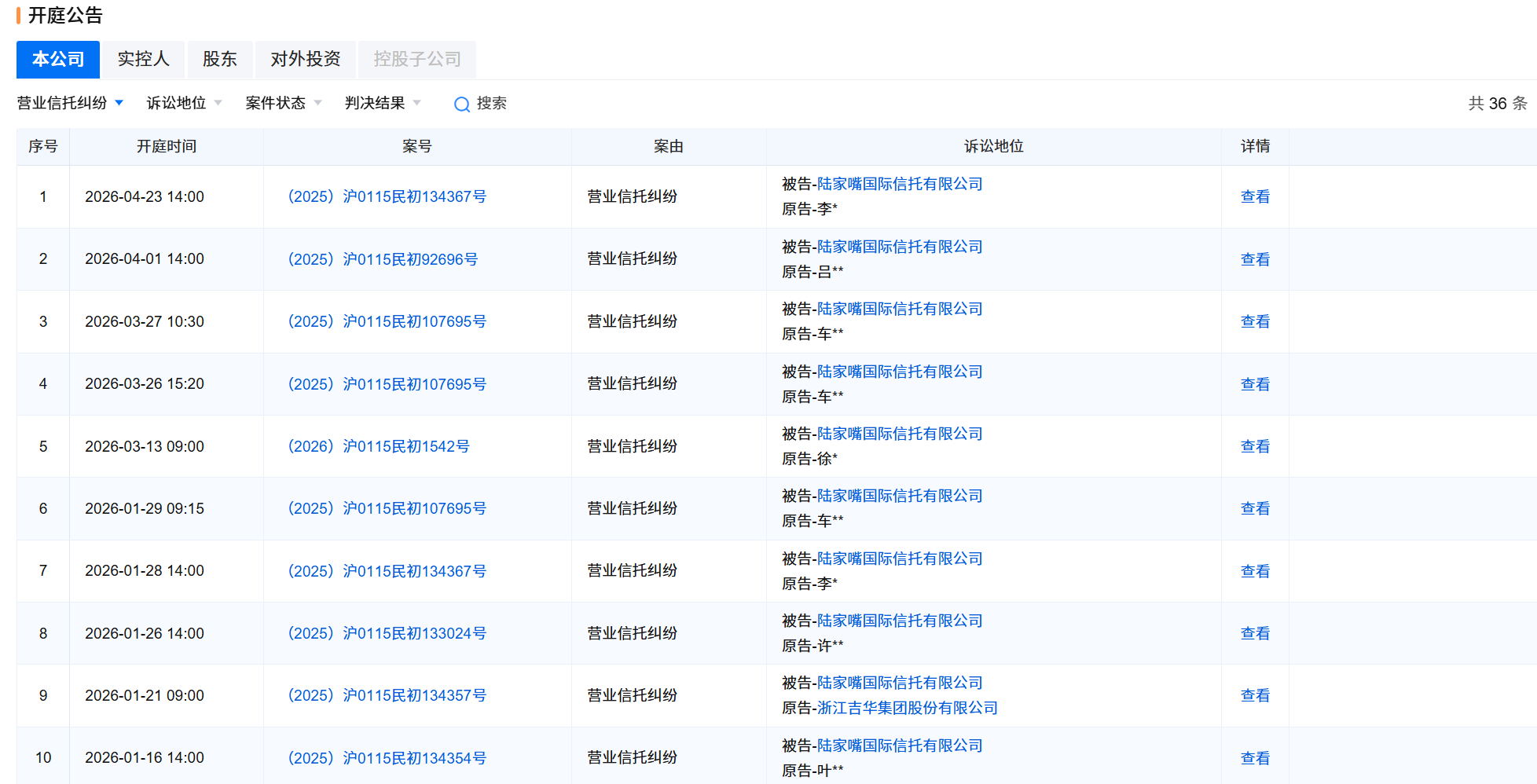Click the plaintiff text 原告-许**

[813, 646]
